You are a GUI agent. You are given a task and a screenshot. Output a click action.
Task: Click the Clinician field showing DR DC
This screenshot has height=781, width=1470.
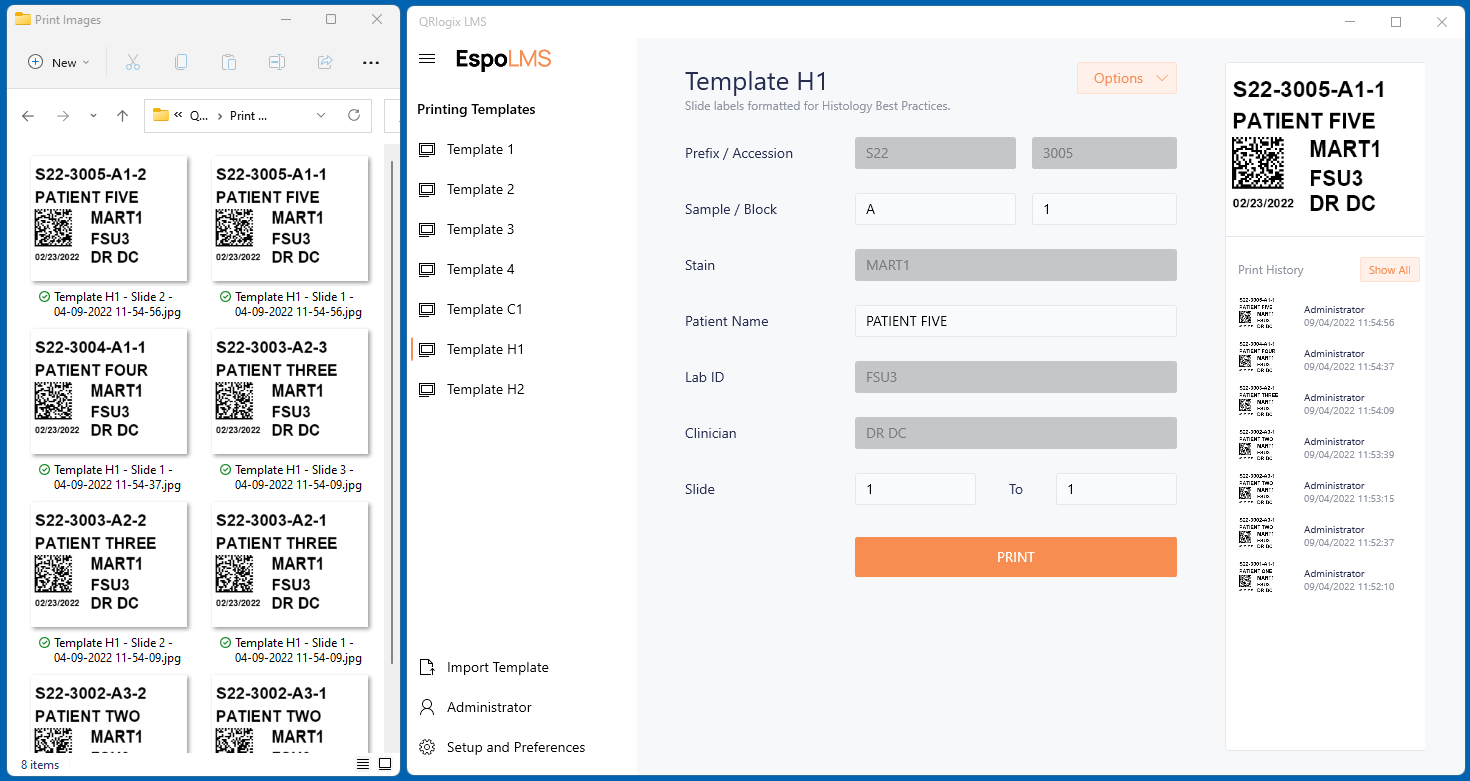coord(1016,433)
